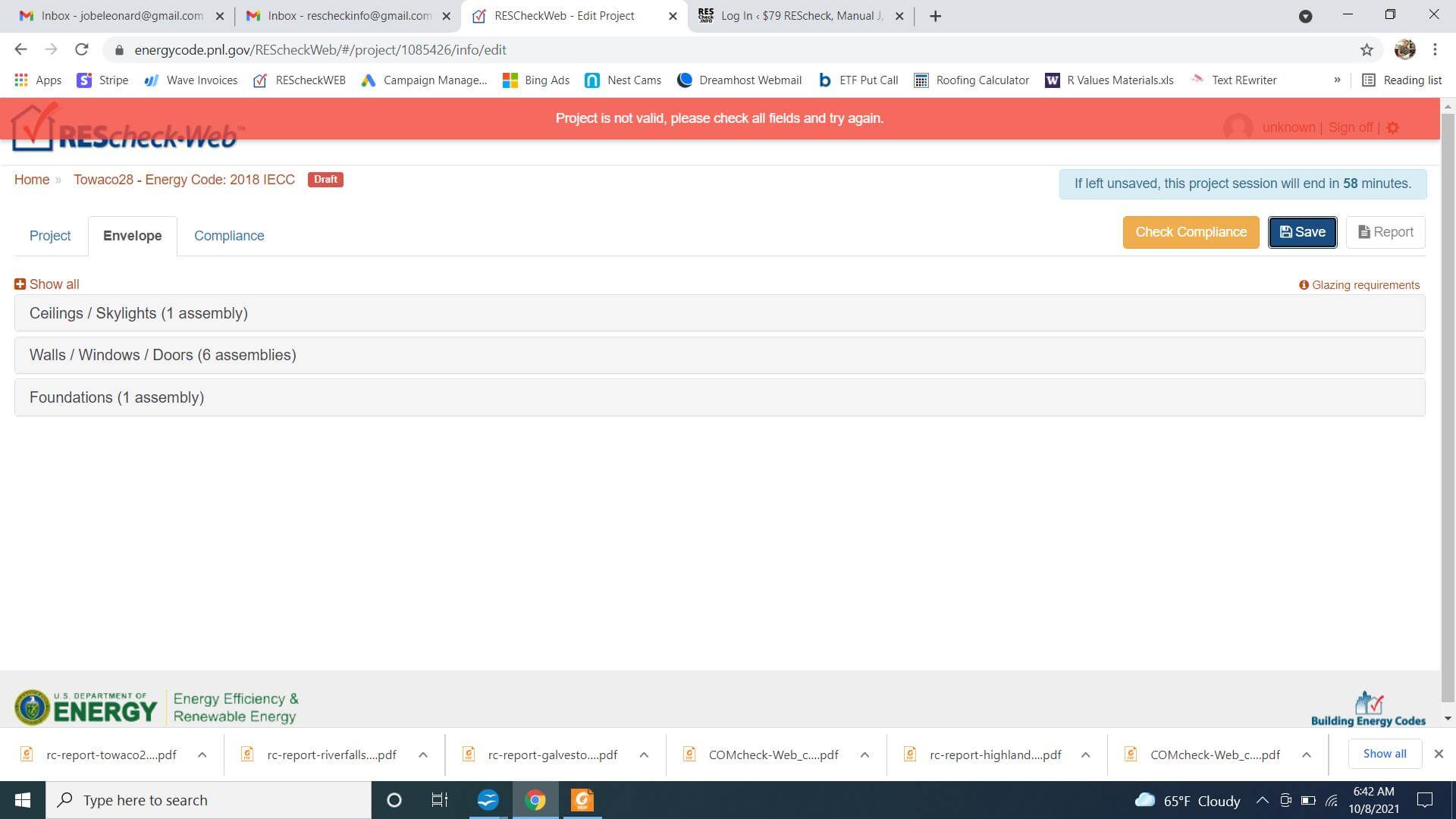Switch to the Project tab
This screenshot has width=1456, height=819.
[50, 236]
